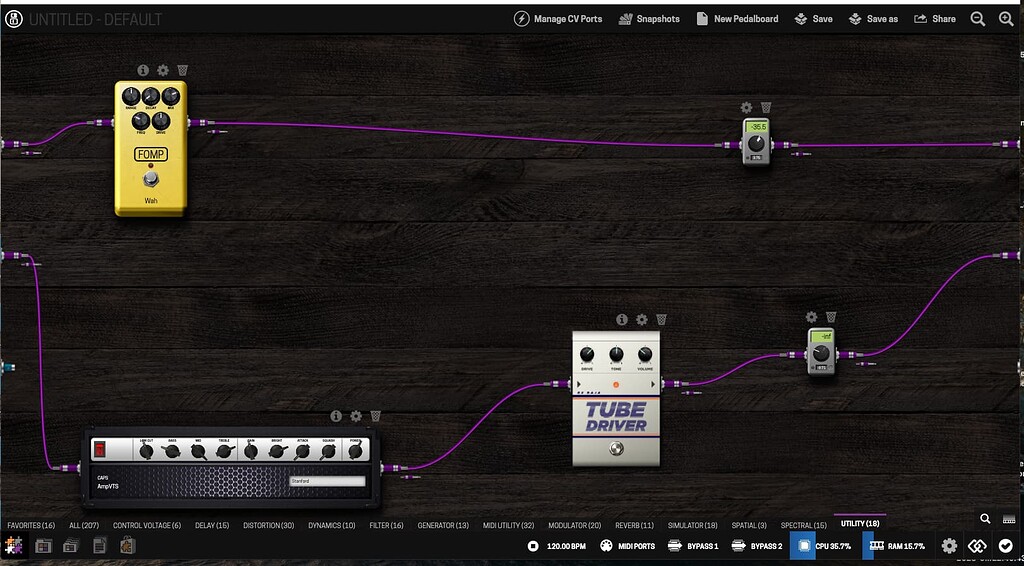This screenshot has width=1024, height=566.
Task: Open the pedalboards library icon
Action: [43, 546]
